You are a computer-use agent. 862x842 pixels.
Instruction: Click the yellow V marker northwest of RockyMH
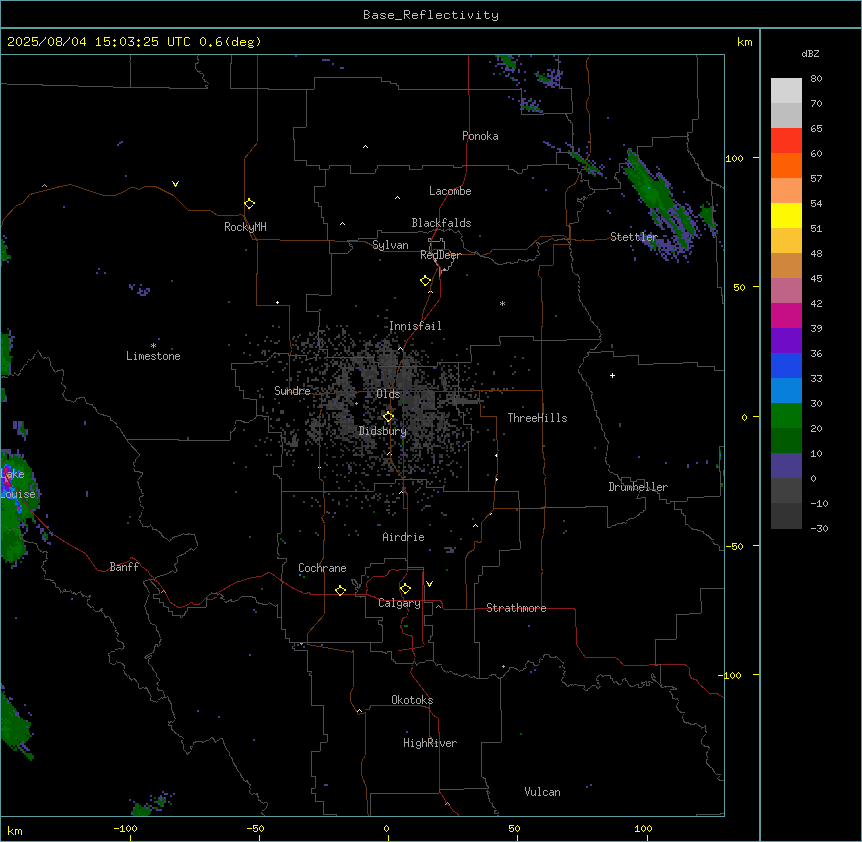click(x=175, y=184)
